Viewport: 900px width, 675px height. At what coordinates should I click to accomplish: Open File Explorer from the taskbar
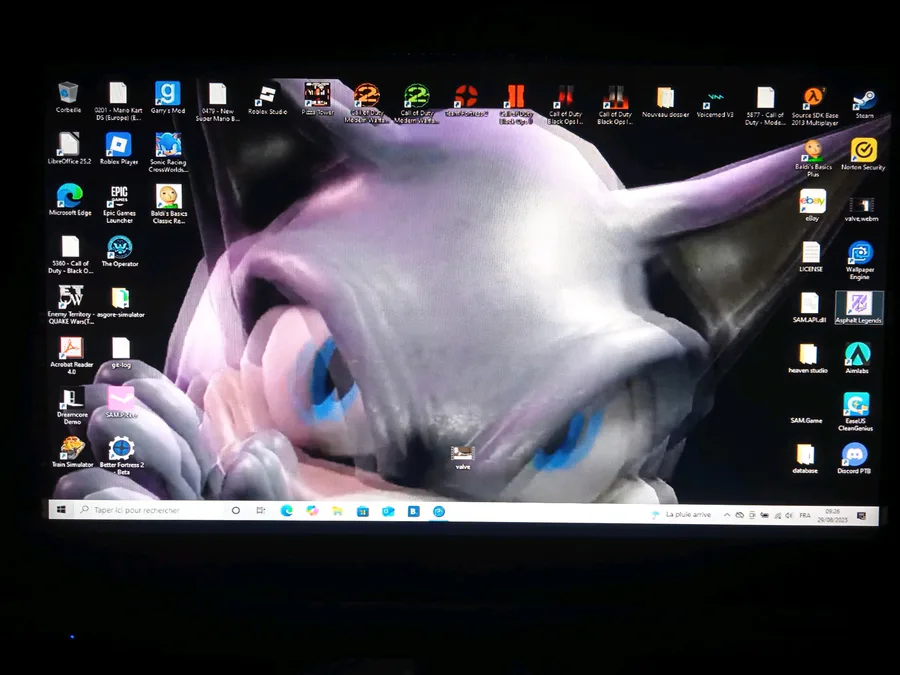coord(338,511)
